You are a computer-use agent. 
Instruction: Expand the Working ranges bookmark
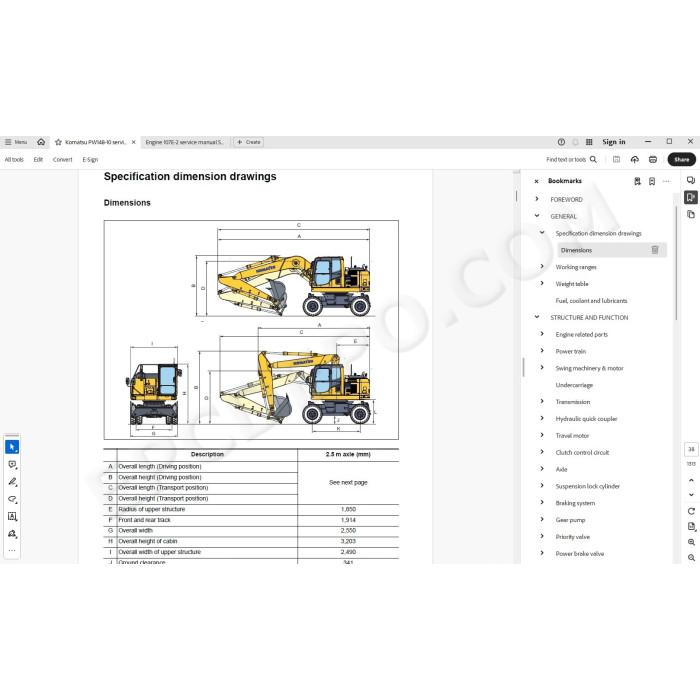[x=542, y=267]
